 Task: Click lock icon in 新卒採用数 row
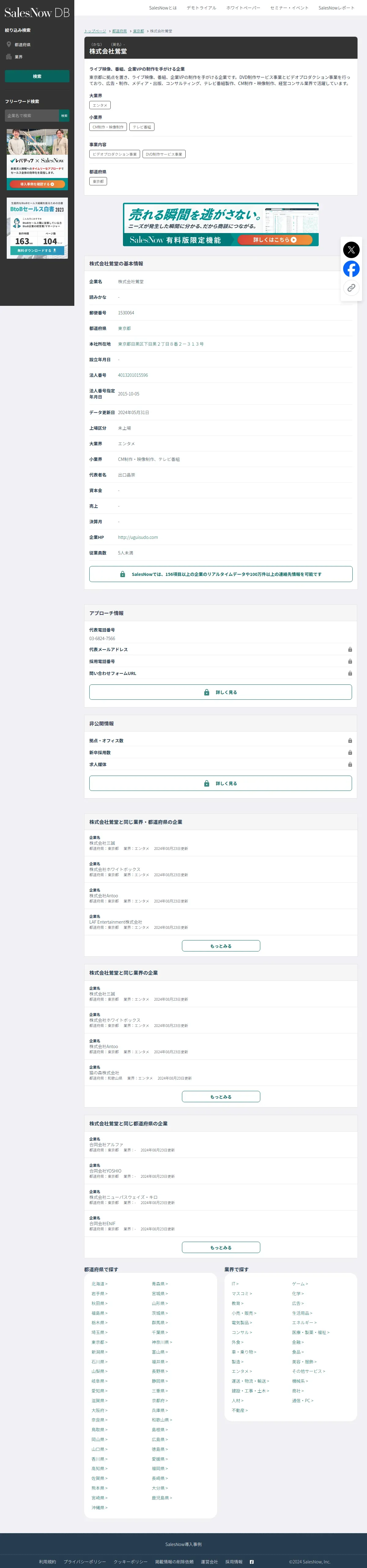[x=350, y=753]
